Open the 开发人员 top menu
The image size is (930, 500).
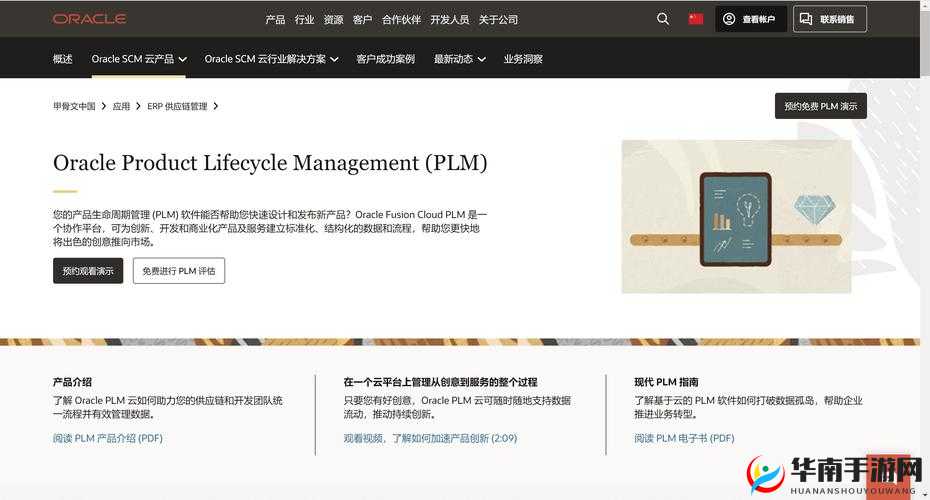point(450,20)
